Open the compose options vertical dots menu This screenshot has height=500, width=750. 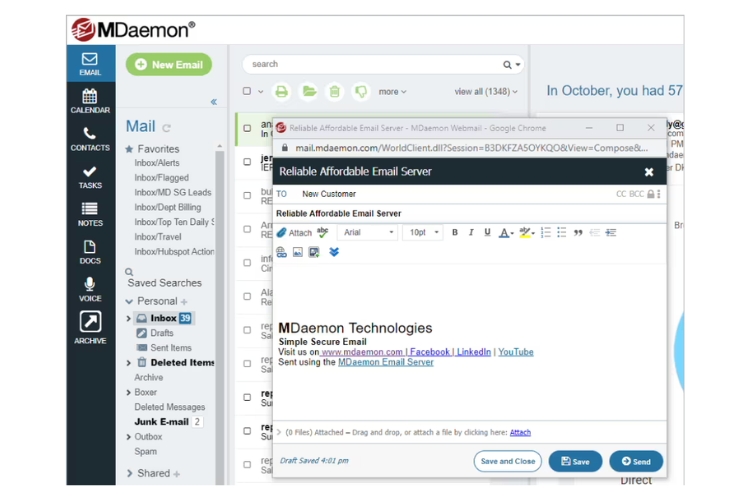pos(659,194)
